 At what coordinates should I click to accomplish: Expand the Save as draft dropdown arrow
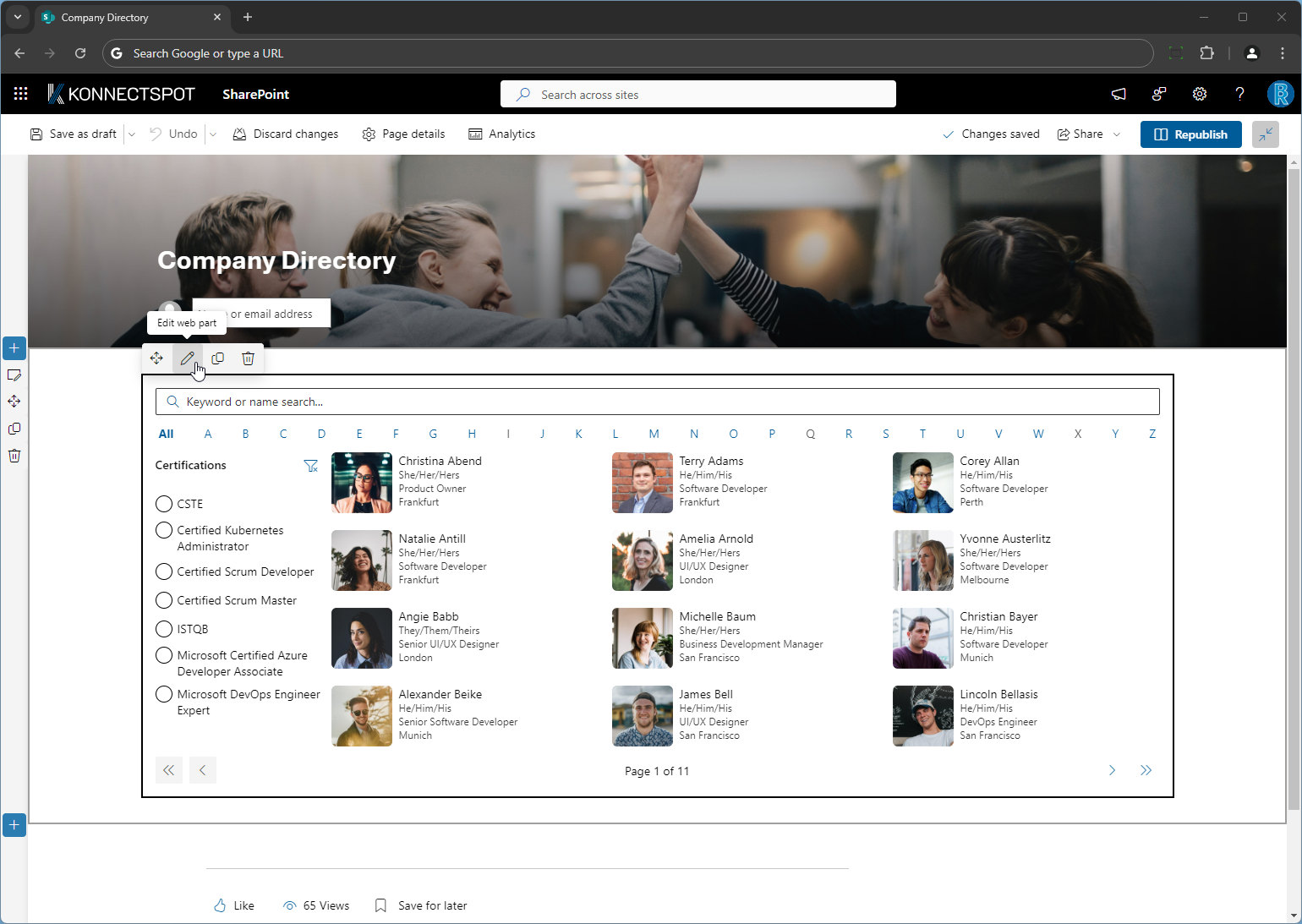click(132, 134)
